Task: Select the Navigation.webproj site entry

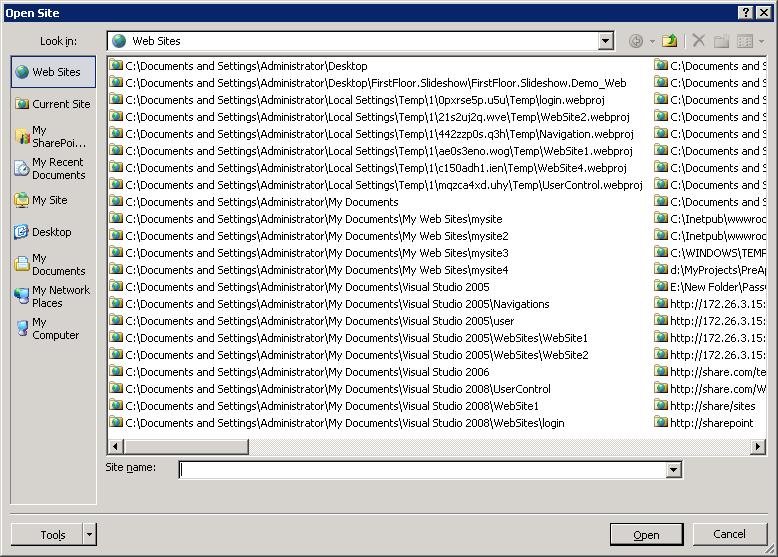Action: point(372,134)
